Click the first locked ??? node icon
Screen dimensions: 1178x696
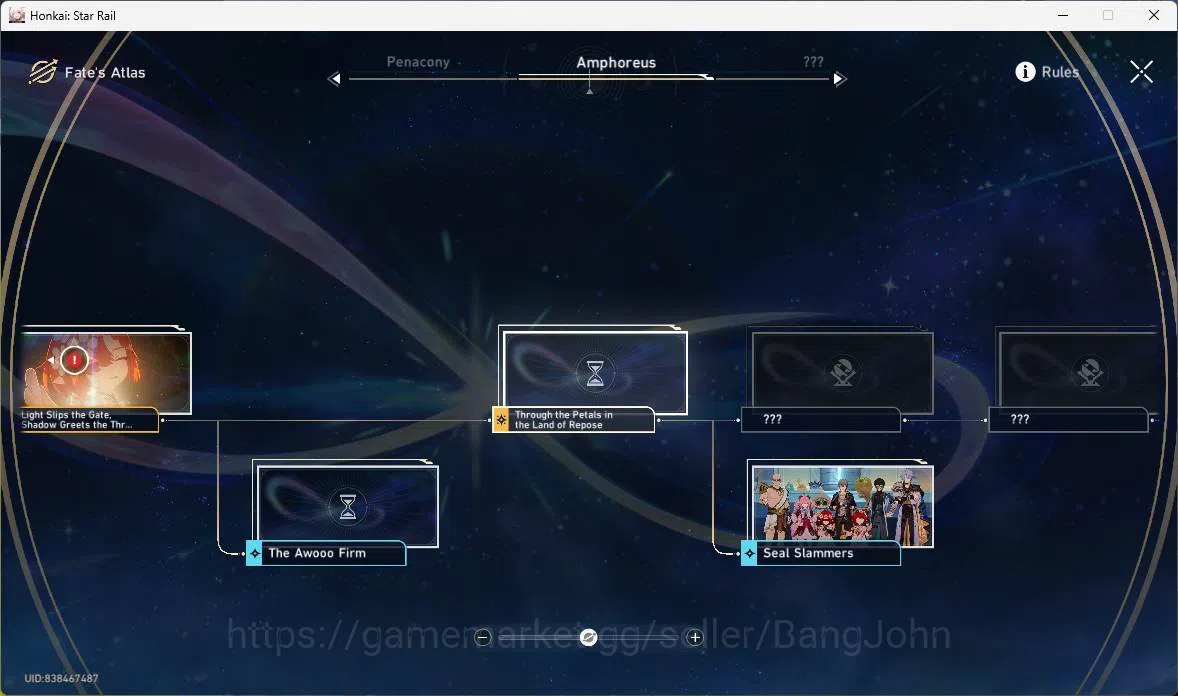click(x=842, y=372)
